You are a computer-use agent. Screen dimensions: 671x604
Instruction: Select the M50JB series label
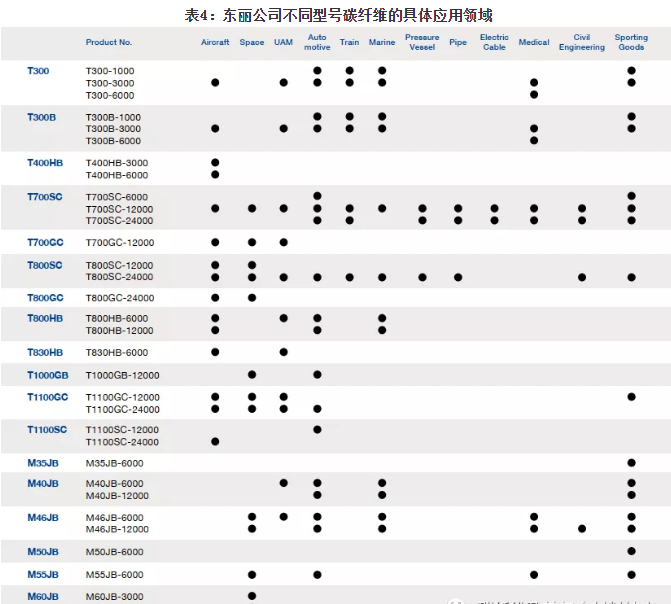click(x=43, y=551)
